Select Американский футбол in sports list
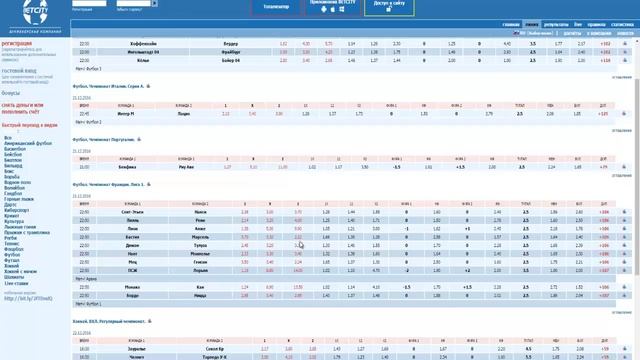Image resolution: width=640 pixels, height=360 pixels. click(28, 144)
